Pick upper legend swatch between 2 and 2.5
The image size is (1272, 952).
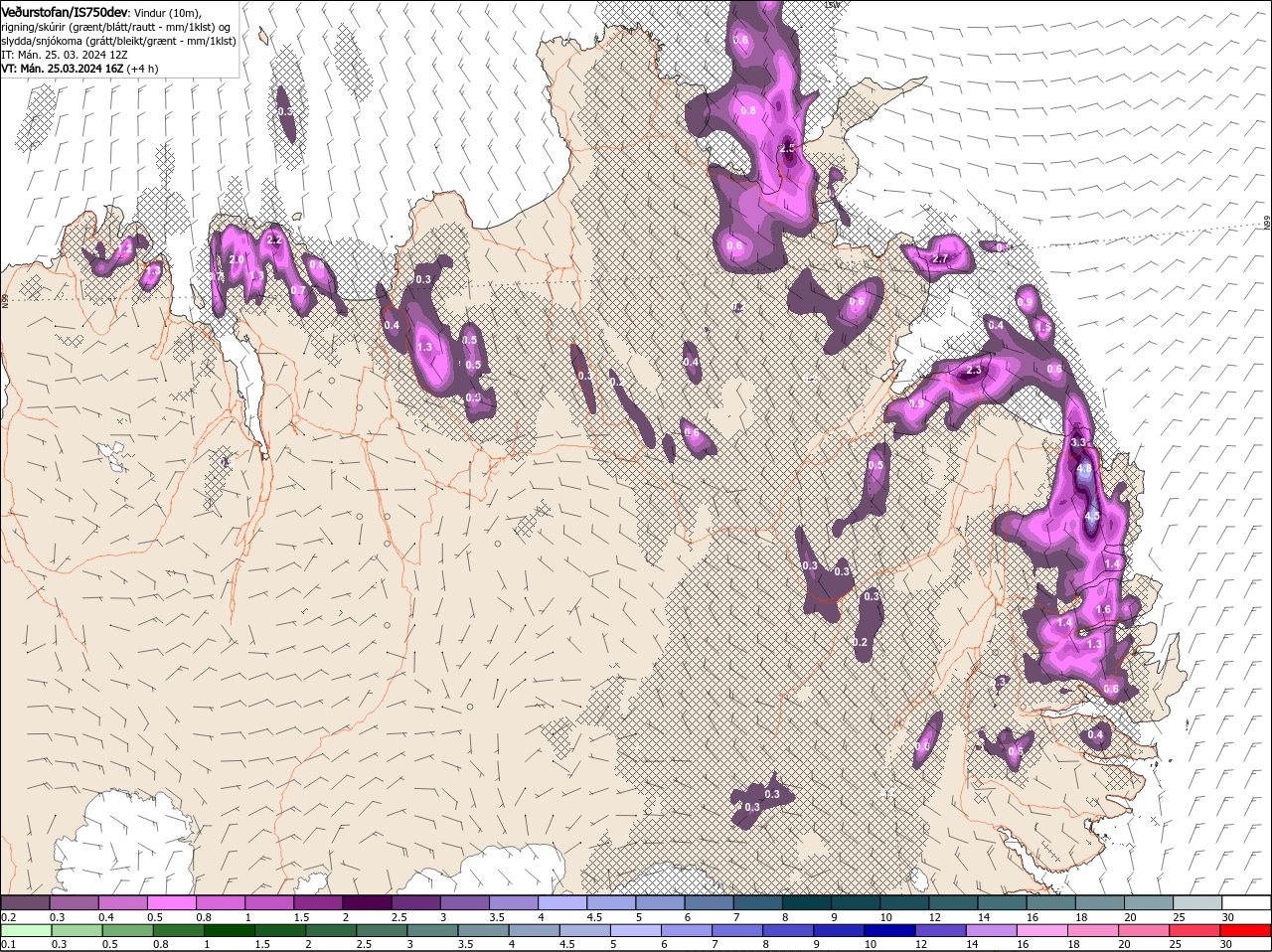(x=367, y=902)
